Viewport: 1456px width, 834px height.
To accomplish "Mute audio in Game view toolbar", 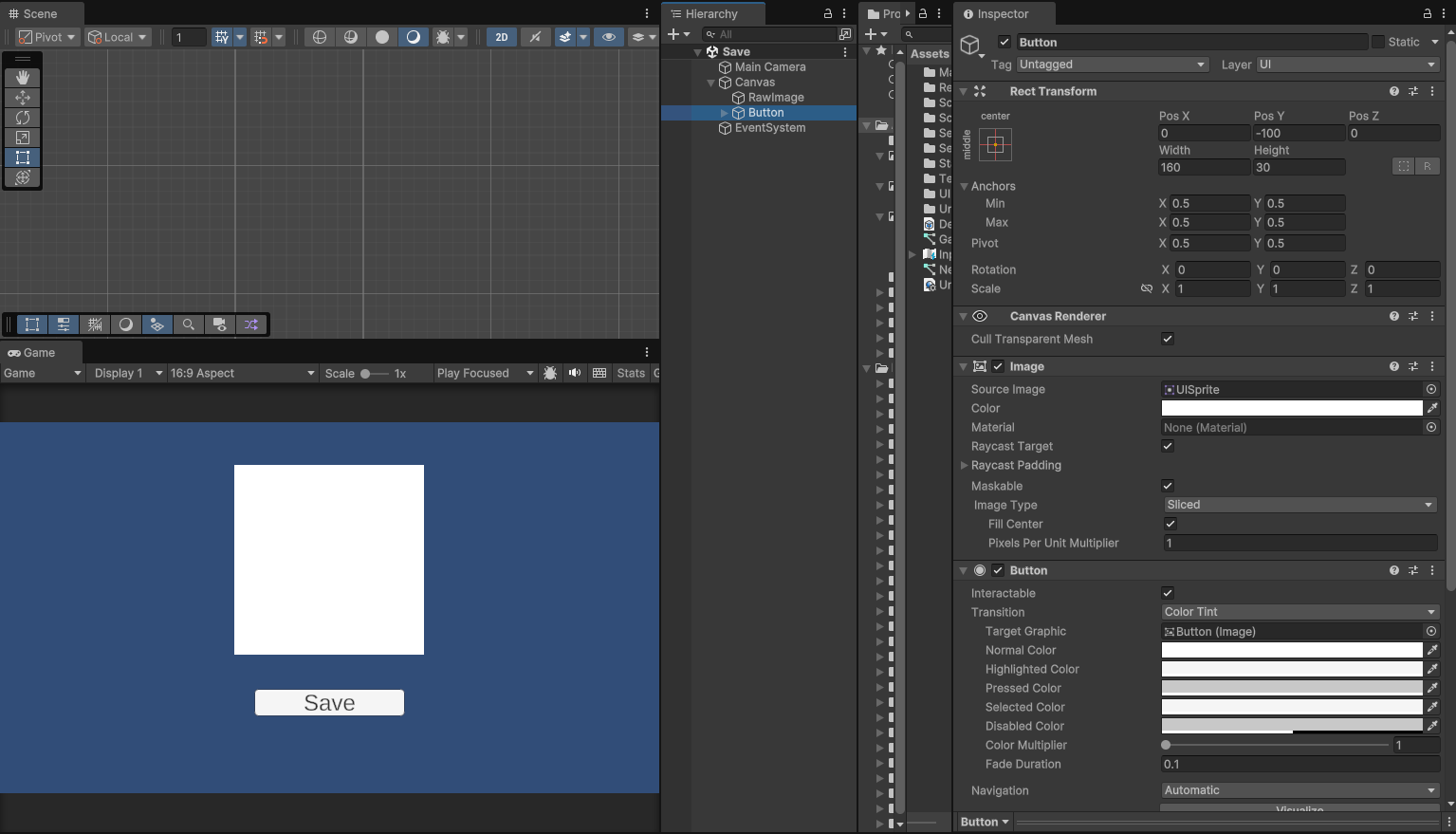I will coord(575,373).
